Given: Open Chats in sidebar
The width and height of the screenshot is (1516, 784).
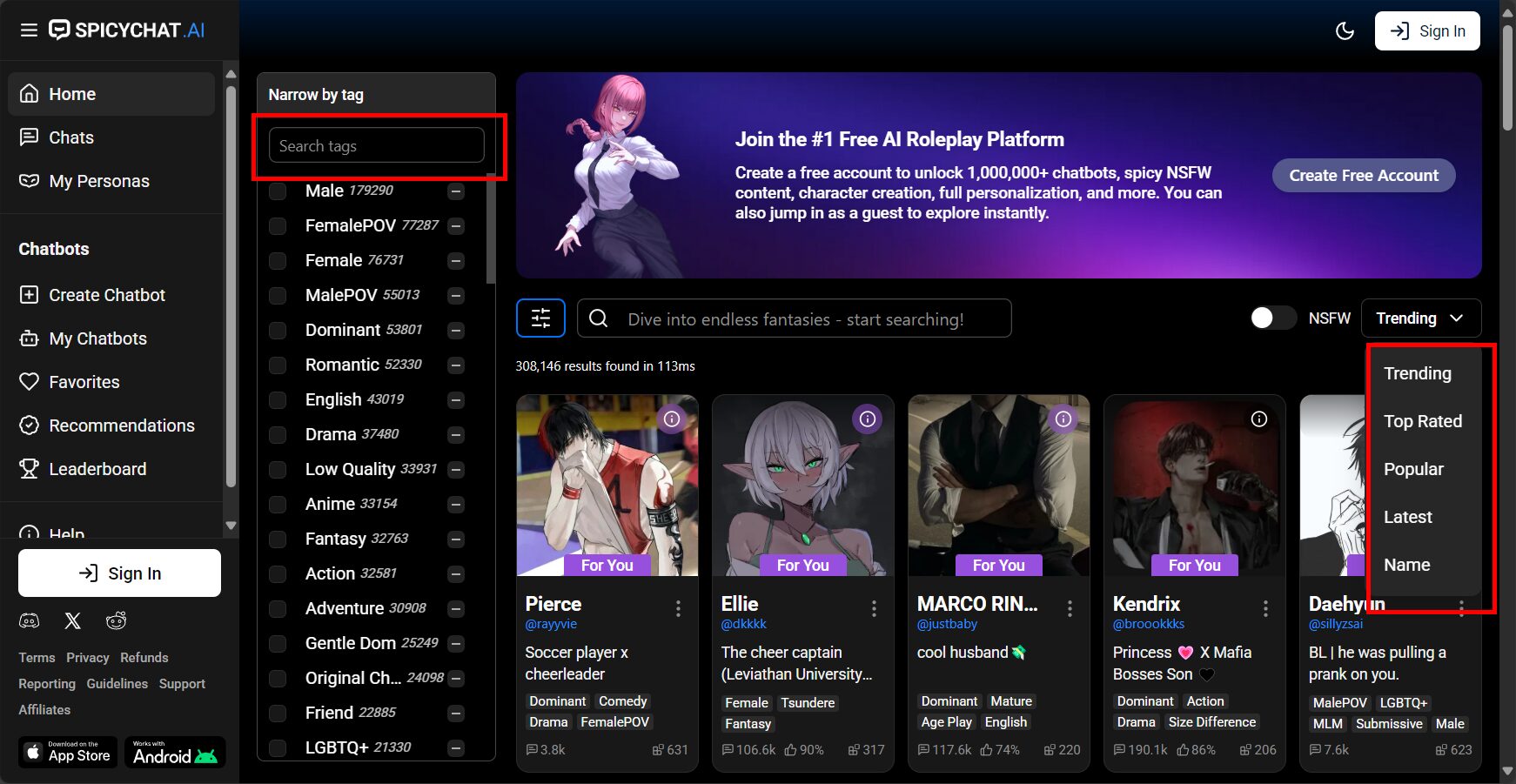Looking at the screenshot, I should tap(111, 137).
